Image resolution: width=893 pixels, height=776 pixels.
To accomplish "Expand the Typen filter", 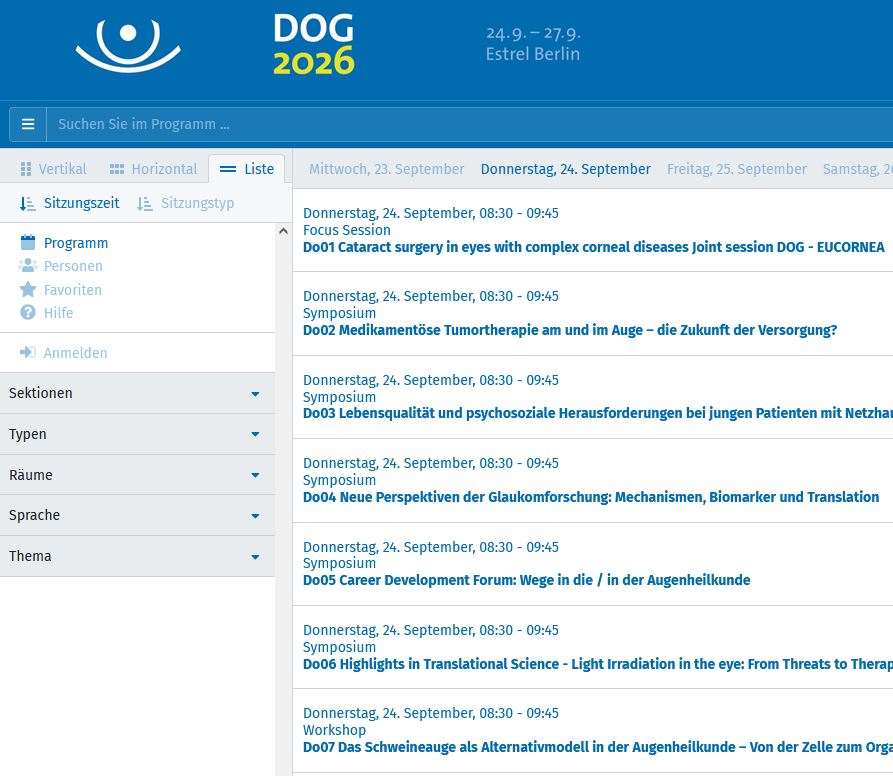I will point(137,434).
